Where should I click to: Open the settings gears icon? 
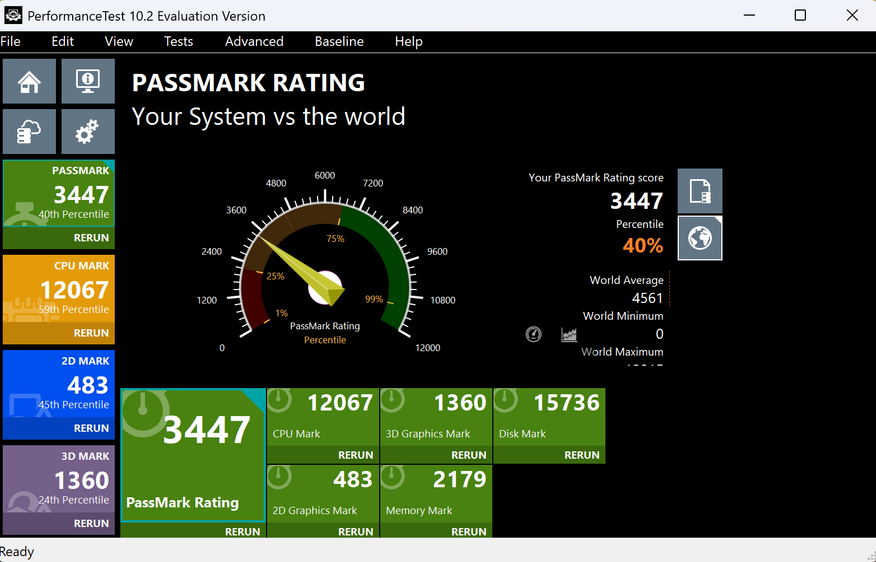pyautogui.click(x=88, y=131)
